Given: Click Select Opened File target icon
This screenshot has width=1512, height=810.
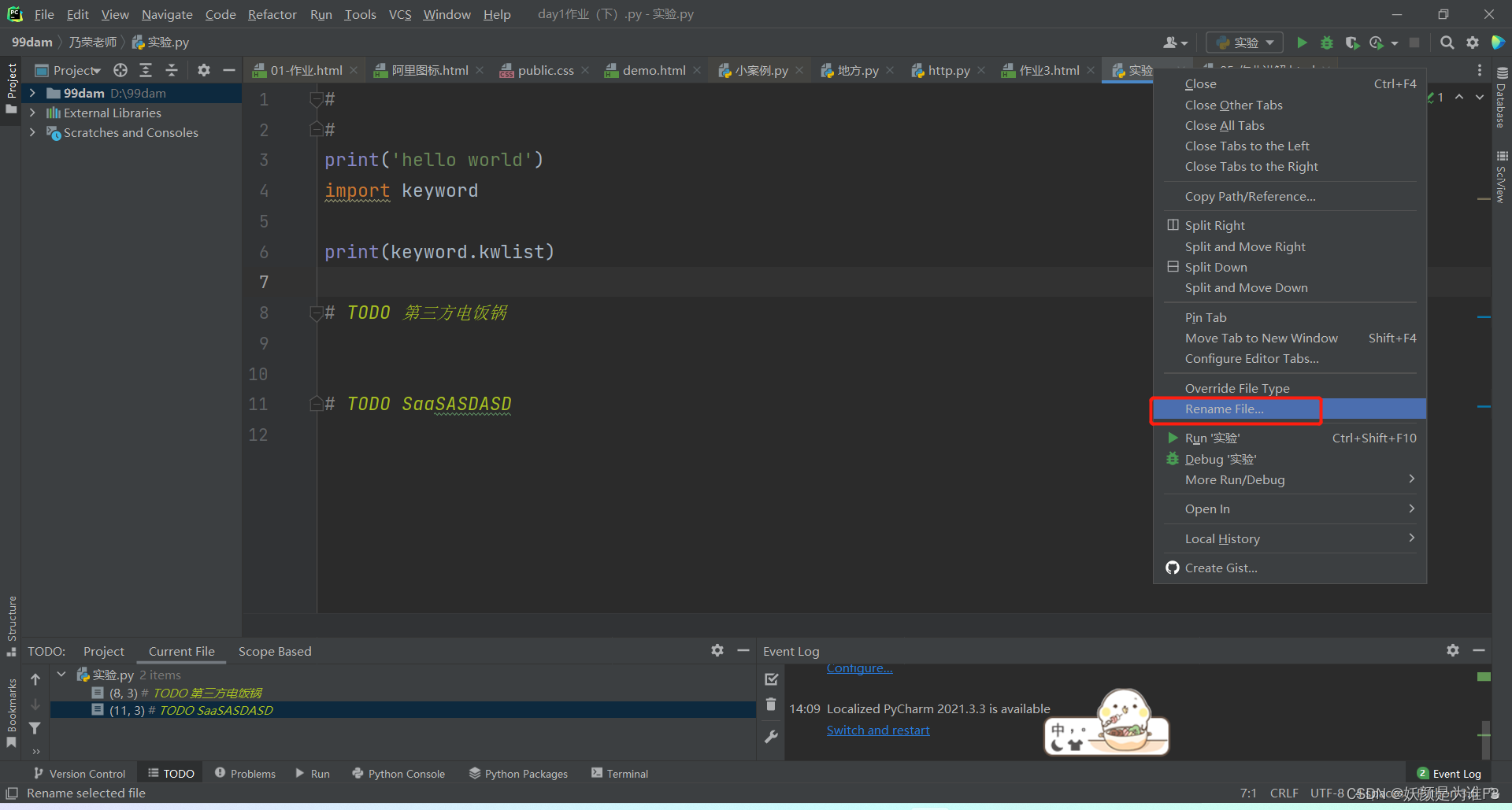Looking at the screenshot, I should [120, 70].
